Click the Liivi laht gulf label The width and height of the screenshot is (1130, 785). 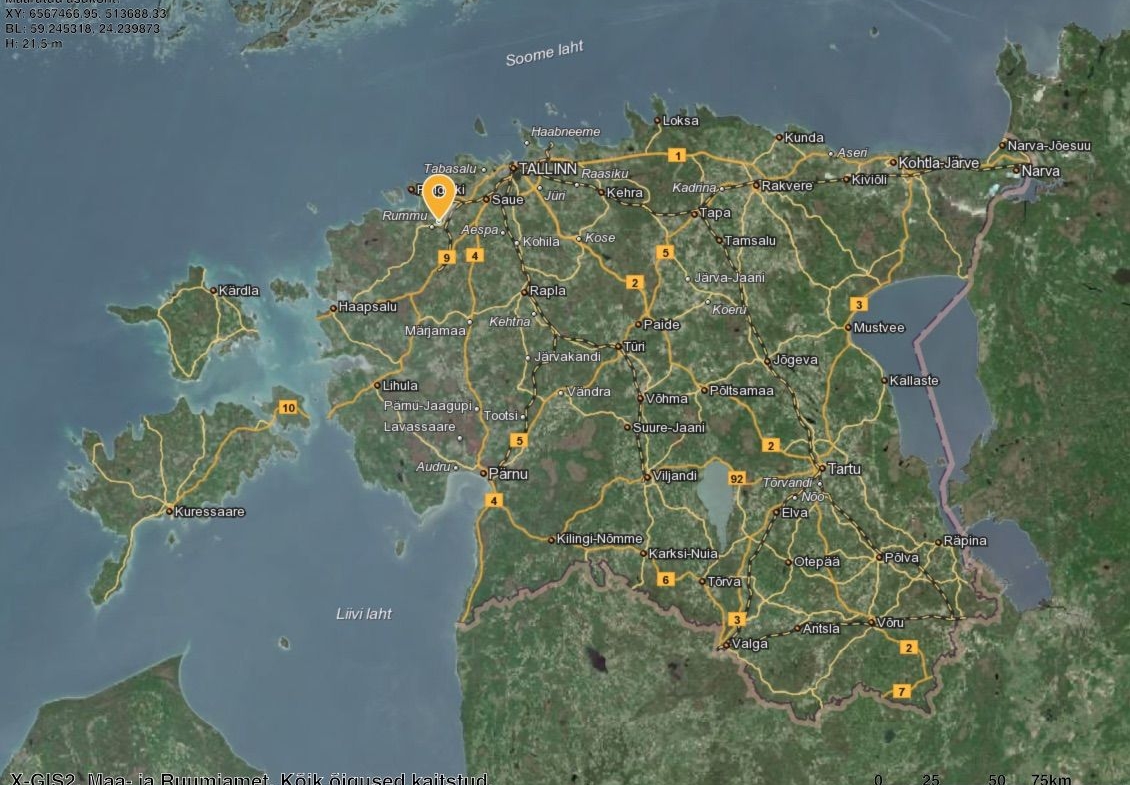point(364,614)
